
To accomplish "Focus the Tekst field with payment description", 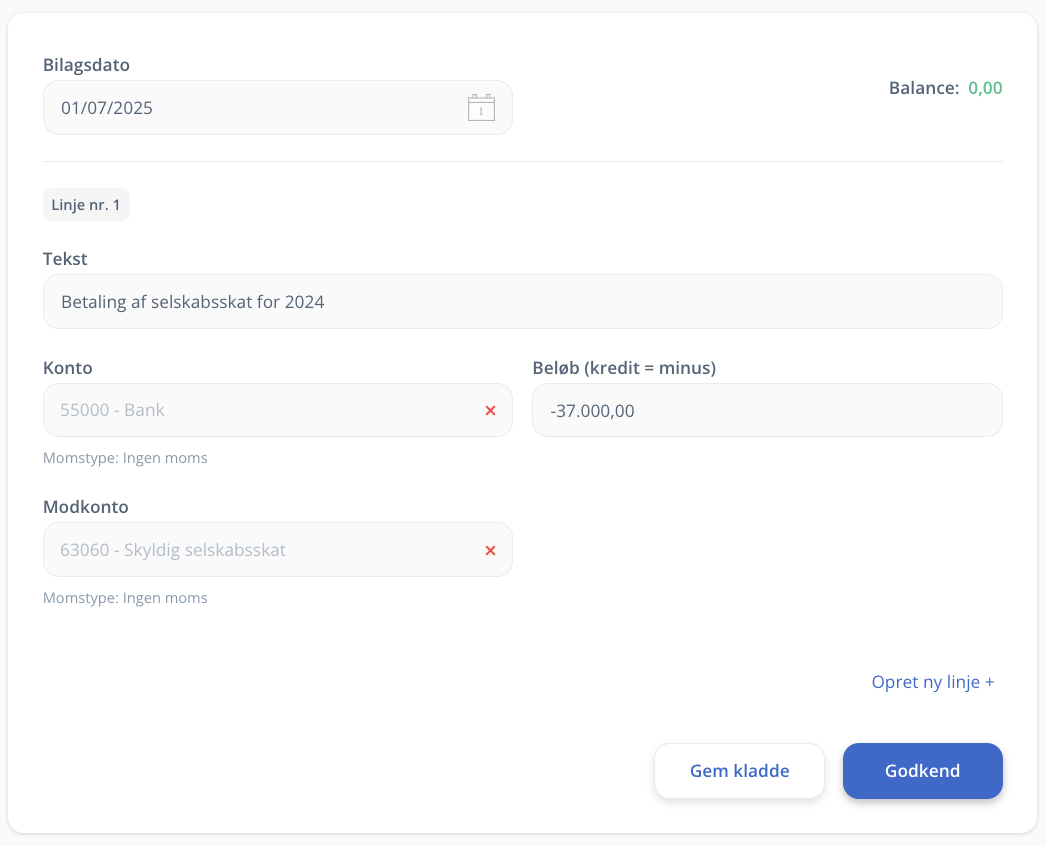I will [x=522, y=301].
